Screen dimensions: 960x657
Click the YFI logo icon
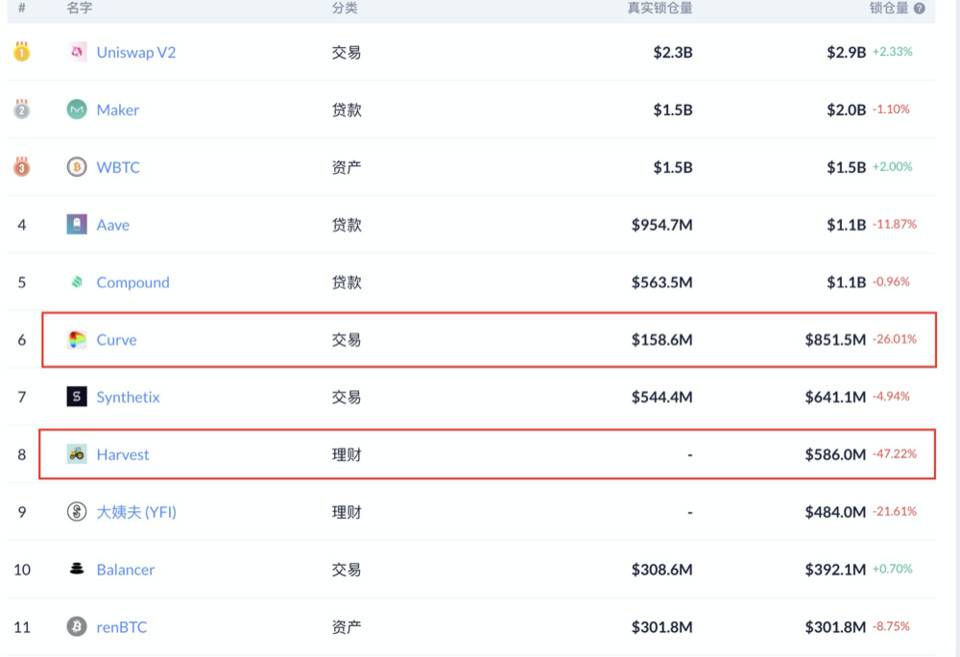click(x=77, y=512)
